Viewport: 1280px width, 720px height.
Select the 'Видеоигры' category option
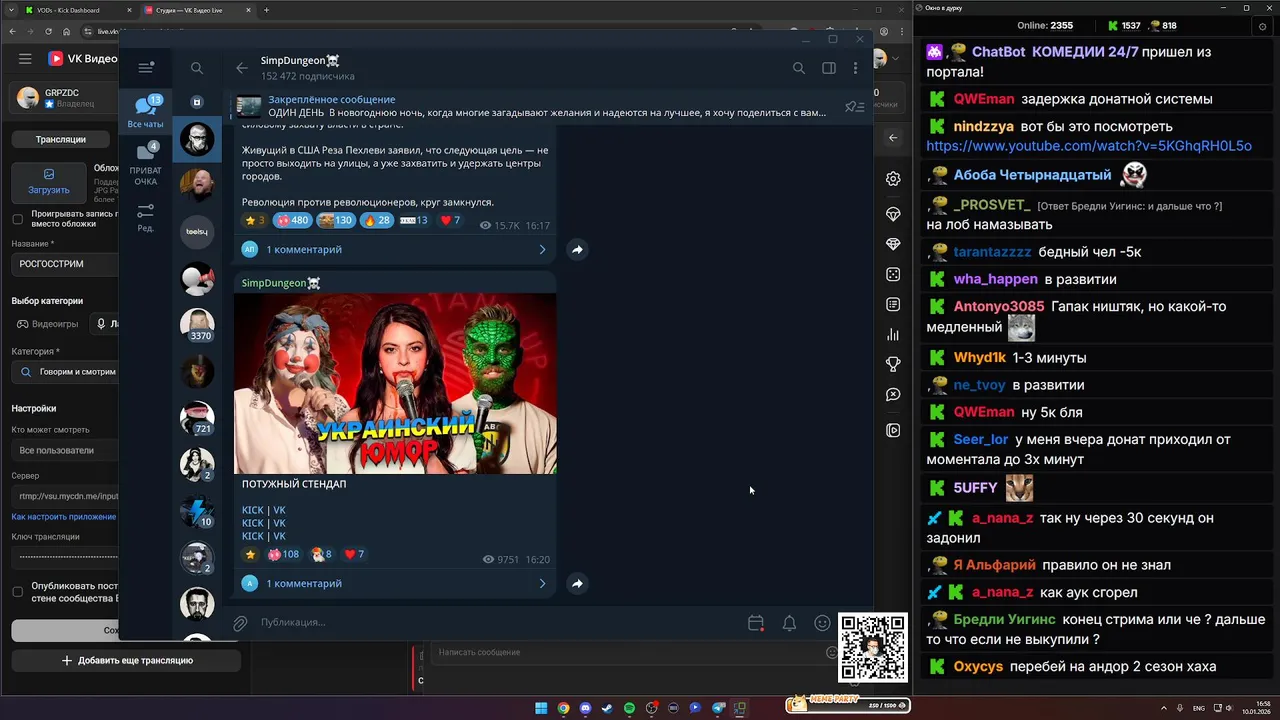[47, 324]
